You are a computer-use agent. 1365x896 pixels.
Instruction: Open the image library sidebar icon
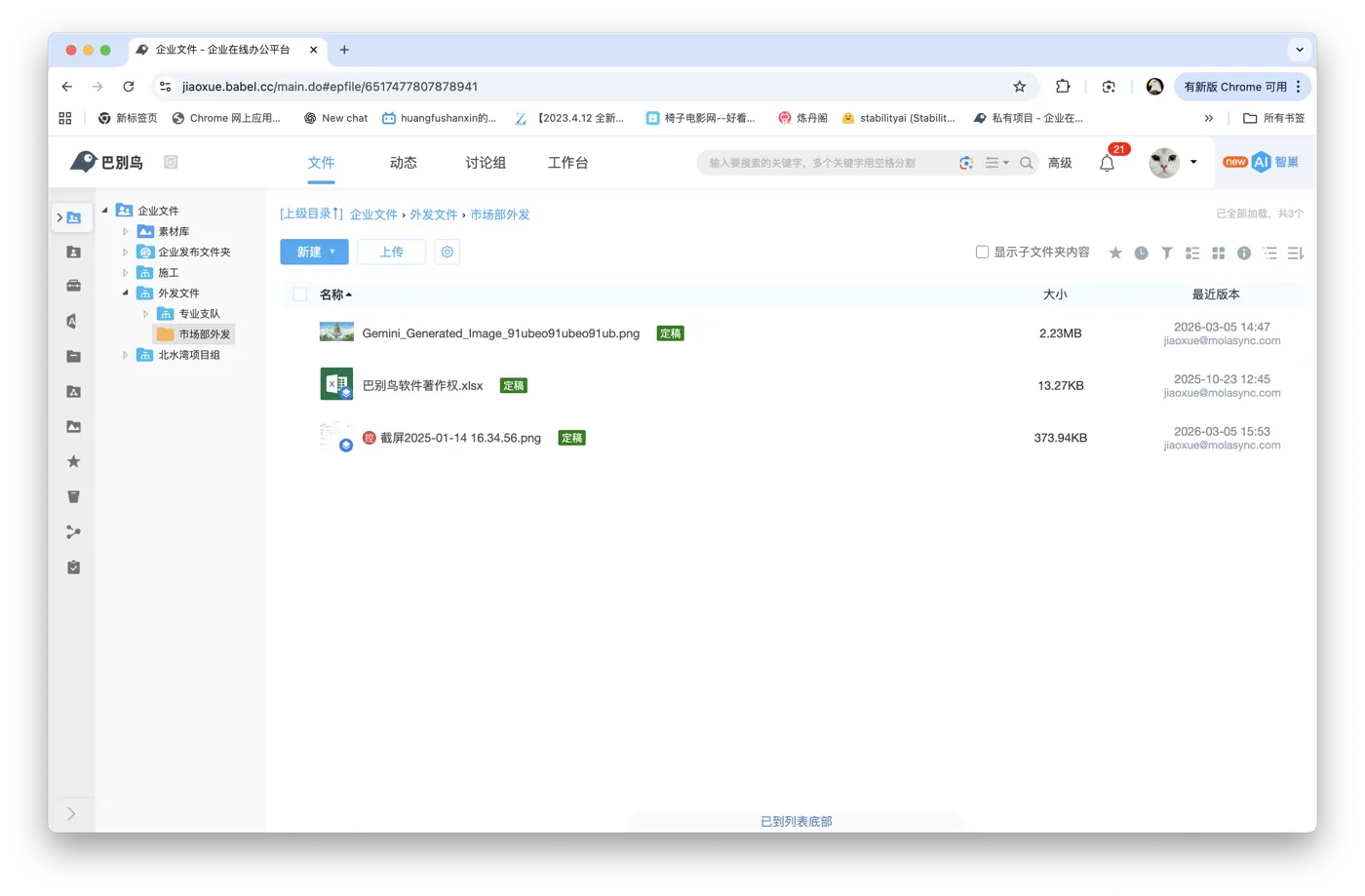click(x=73, y=427)
